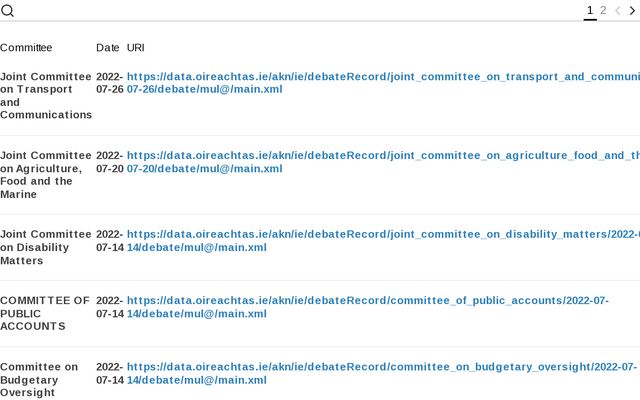Image resolution: width=640 pixels, height=400 pixels.
Task: Open Agriculture, Food and Marine debate link
Action: coord(383,162)
